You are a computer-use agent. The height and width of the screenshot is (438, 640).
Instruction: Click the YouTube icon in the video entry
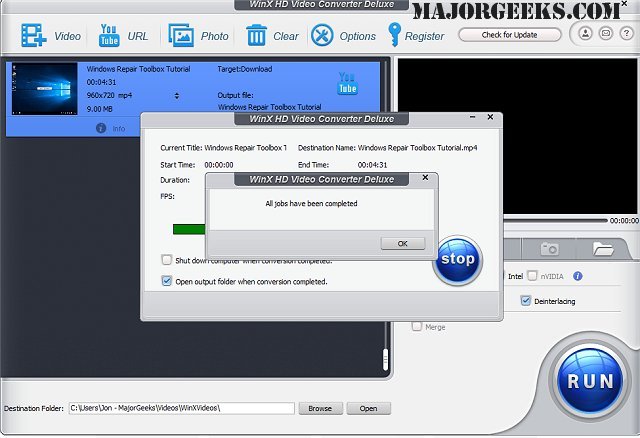coord(347,83)
